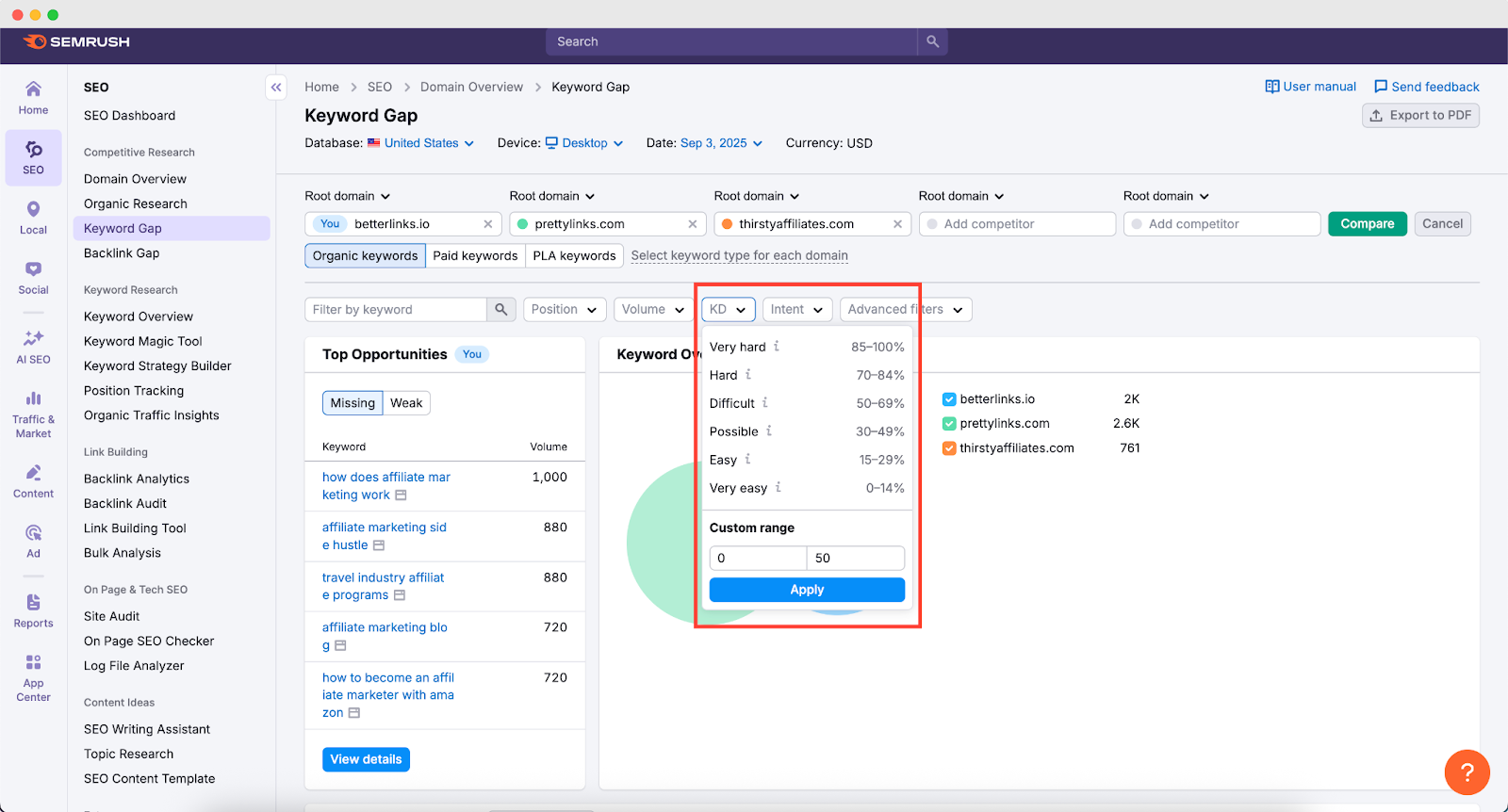Expand the Intent filter dropdown
The width and height of the screenshot is (1508, 812).
click(x=796, y=310)
